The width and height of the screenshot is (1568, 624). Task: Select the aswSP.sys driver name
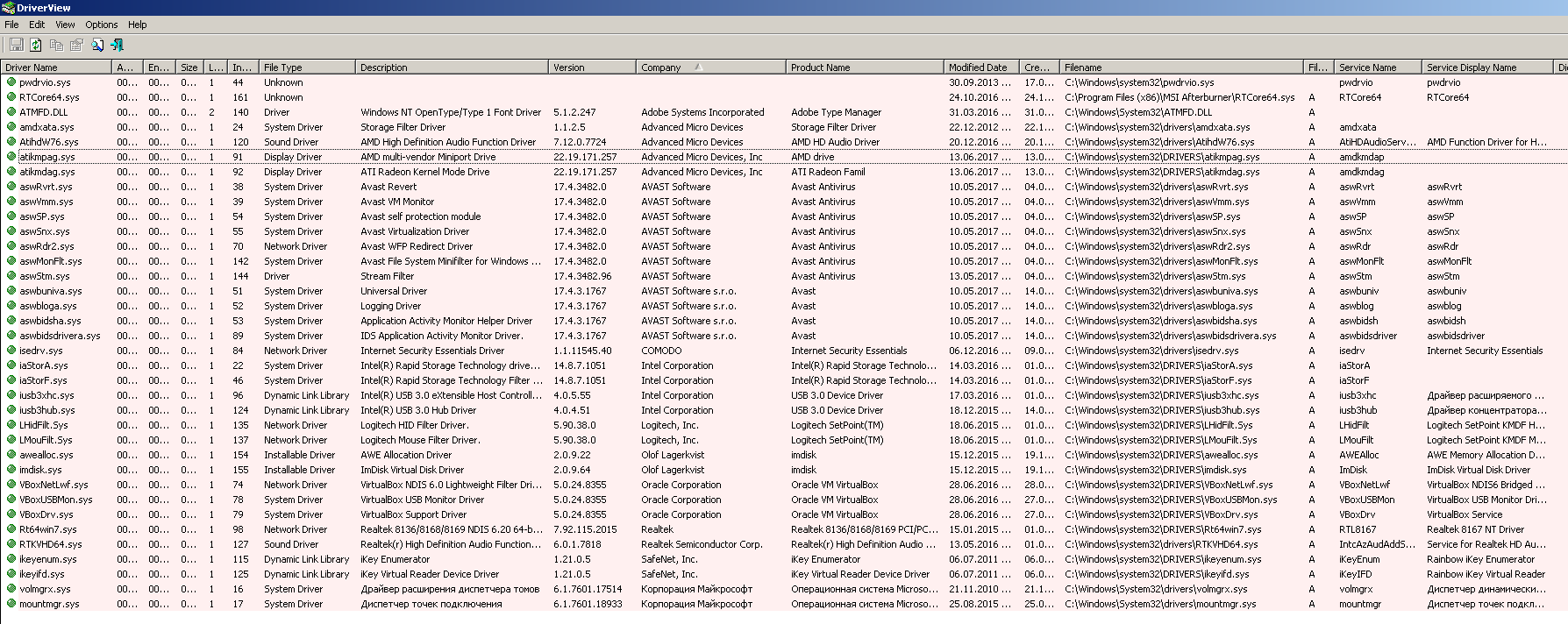coord(42,216)
